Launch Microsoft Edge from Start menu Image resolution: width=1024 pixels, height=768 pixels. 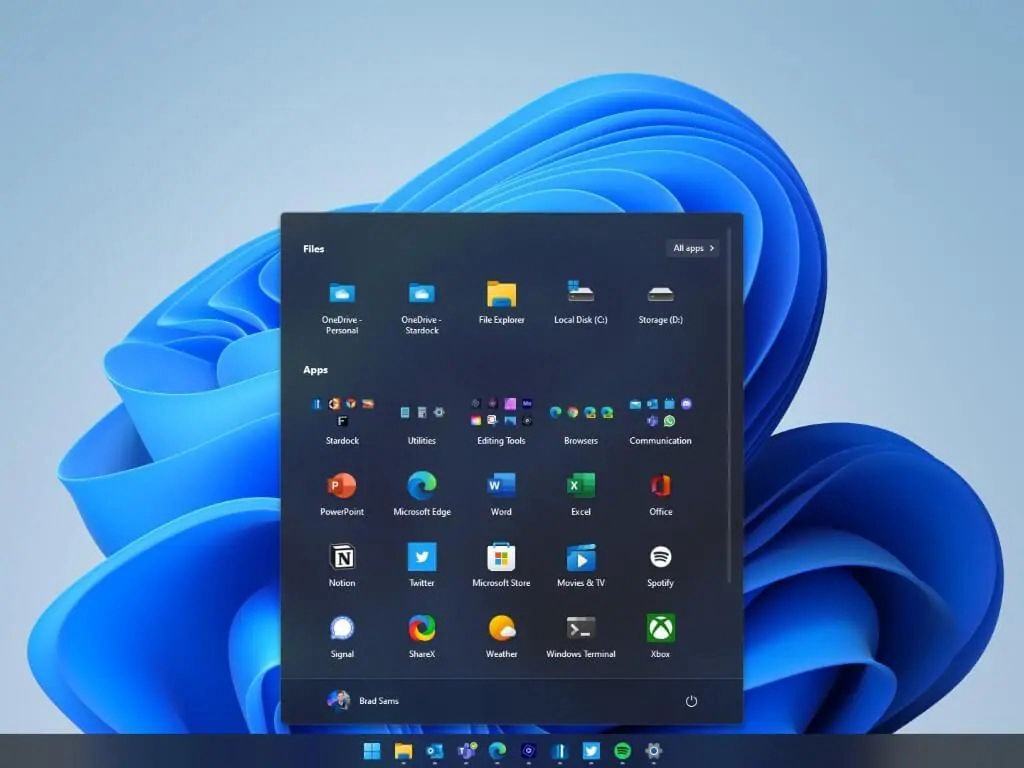(422, 487)
